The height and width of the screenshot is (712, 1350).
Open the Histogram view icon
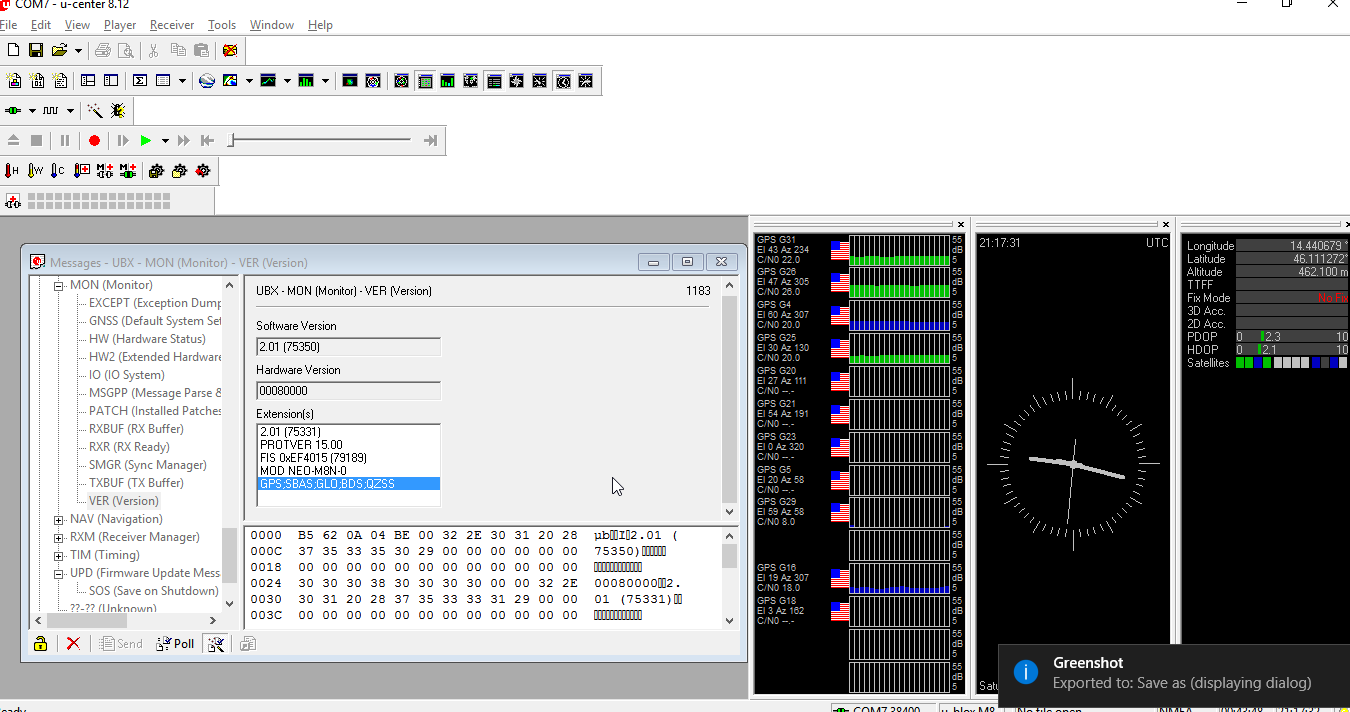point(306,81)
